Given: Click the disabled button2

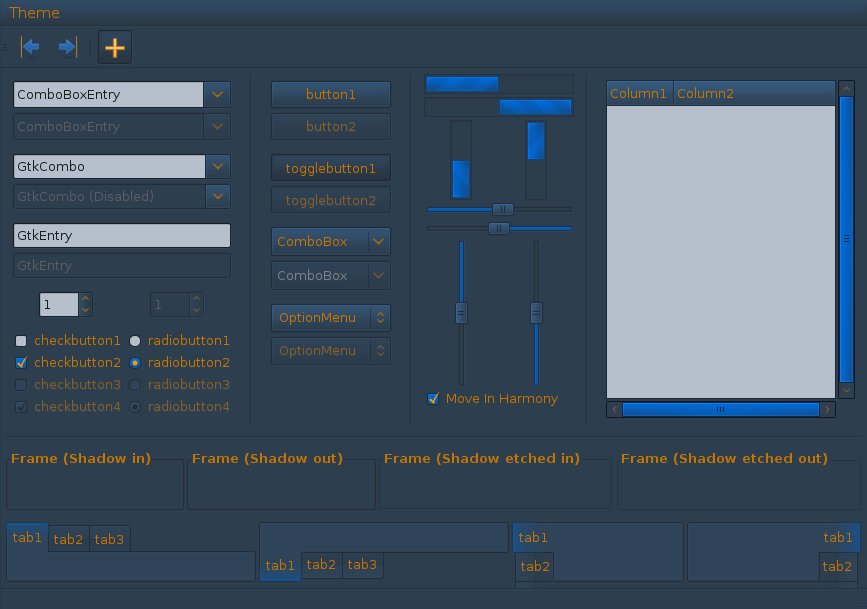Looking at the screenshot, I should (331, 127).
